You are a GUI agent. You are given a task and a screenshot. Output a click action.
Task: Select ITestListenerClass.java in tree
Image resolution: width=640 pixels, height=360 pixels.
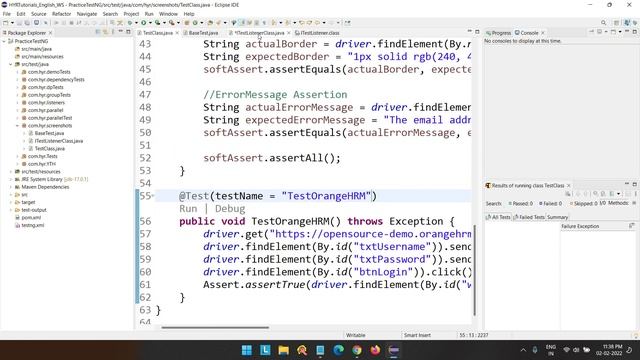(x=58, y=141)
